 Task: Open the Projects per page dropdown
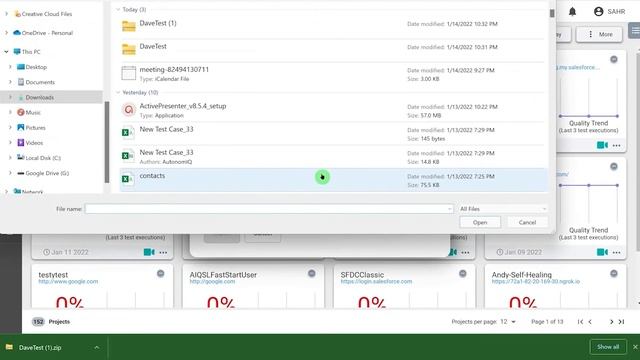pyautogui.click(x=508, y=322)
